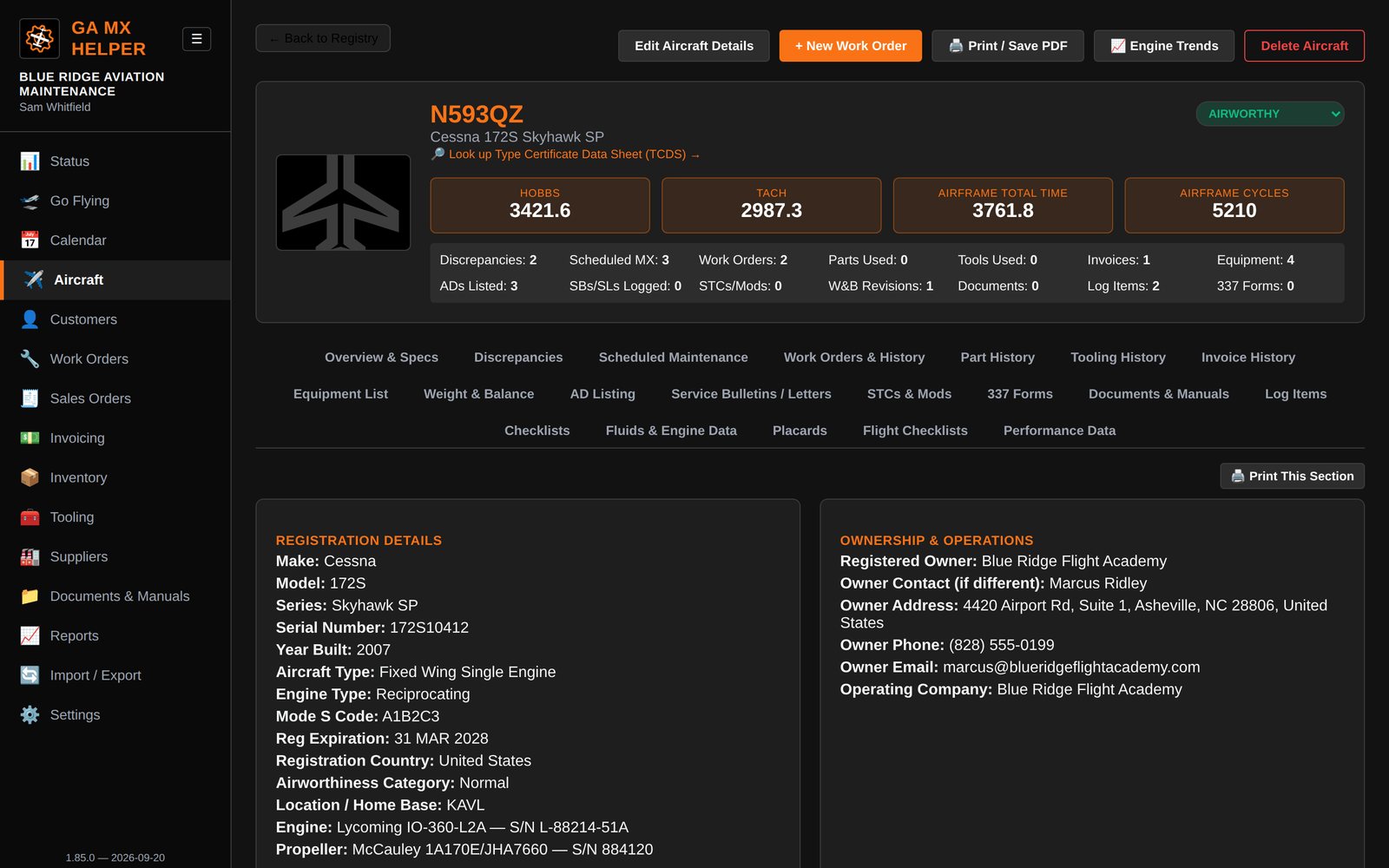1389x868 pixels.
Task: Open the Checklists tab
Action: (x=537, y=431)
